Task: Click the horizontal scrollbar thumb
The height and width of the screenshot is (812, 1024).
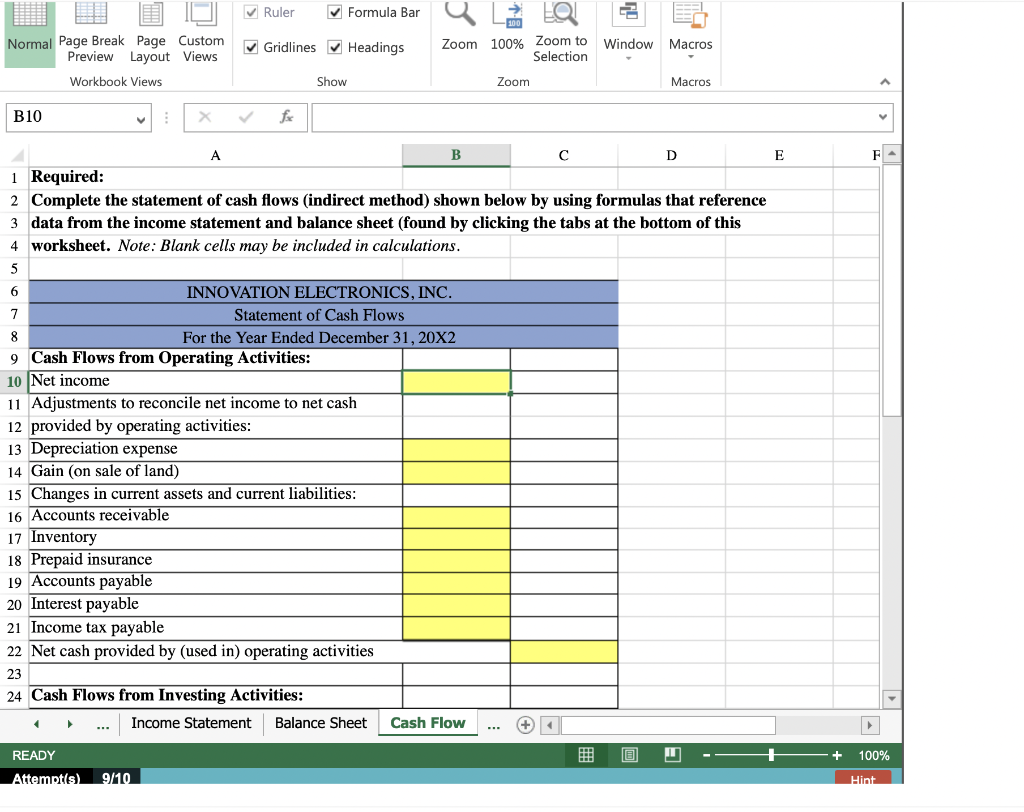Action: tap(668, 725)
